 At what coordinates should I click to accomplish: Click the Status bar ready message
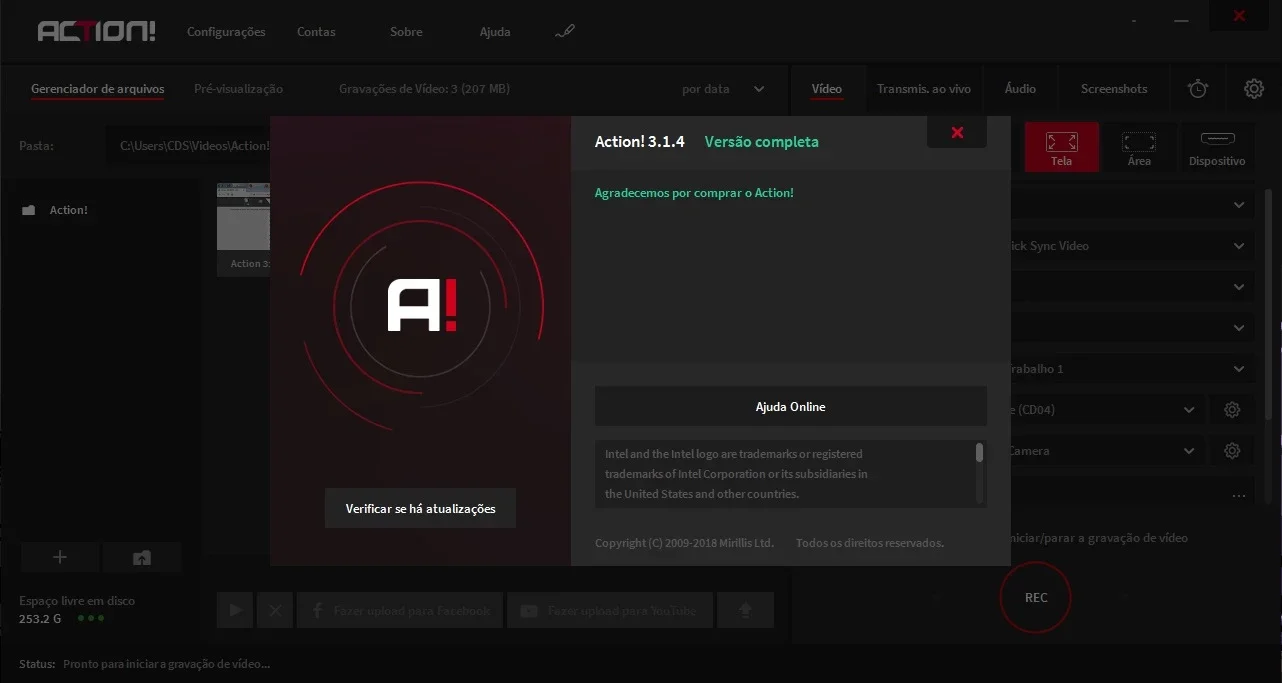[166, 664]
